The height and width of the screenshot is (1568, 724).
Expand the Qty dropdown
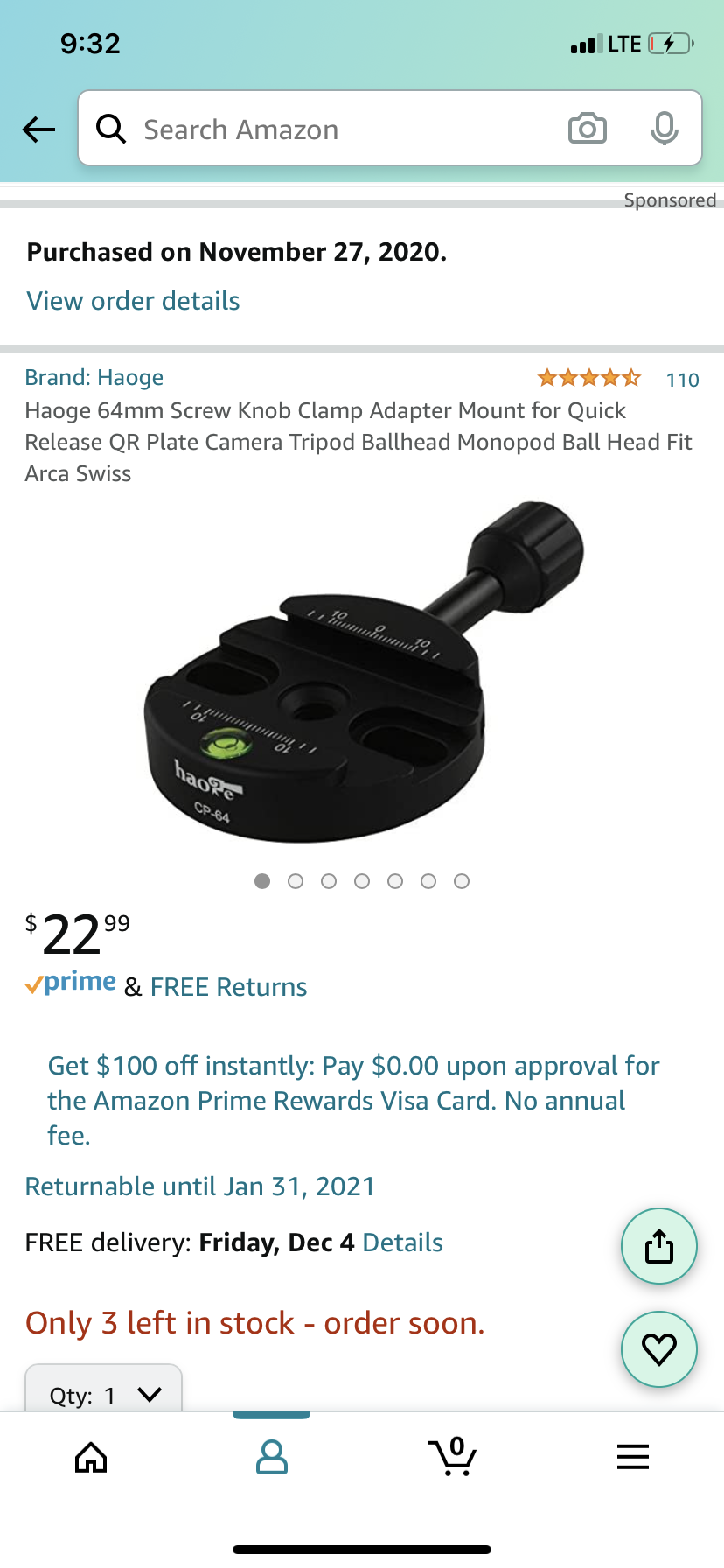point(103,1389)
